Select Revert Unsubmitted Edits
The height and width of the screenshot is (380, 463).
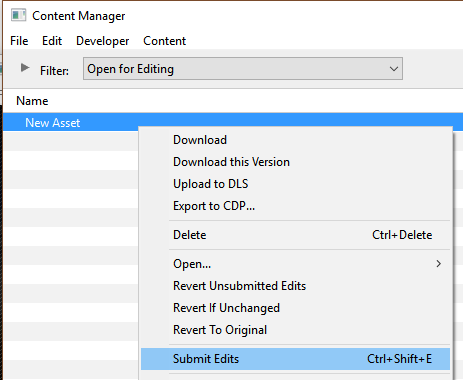tap(295, 286)
